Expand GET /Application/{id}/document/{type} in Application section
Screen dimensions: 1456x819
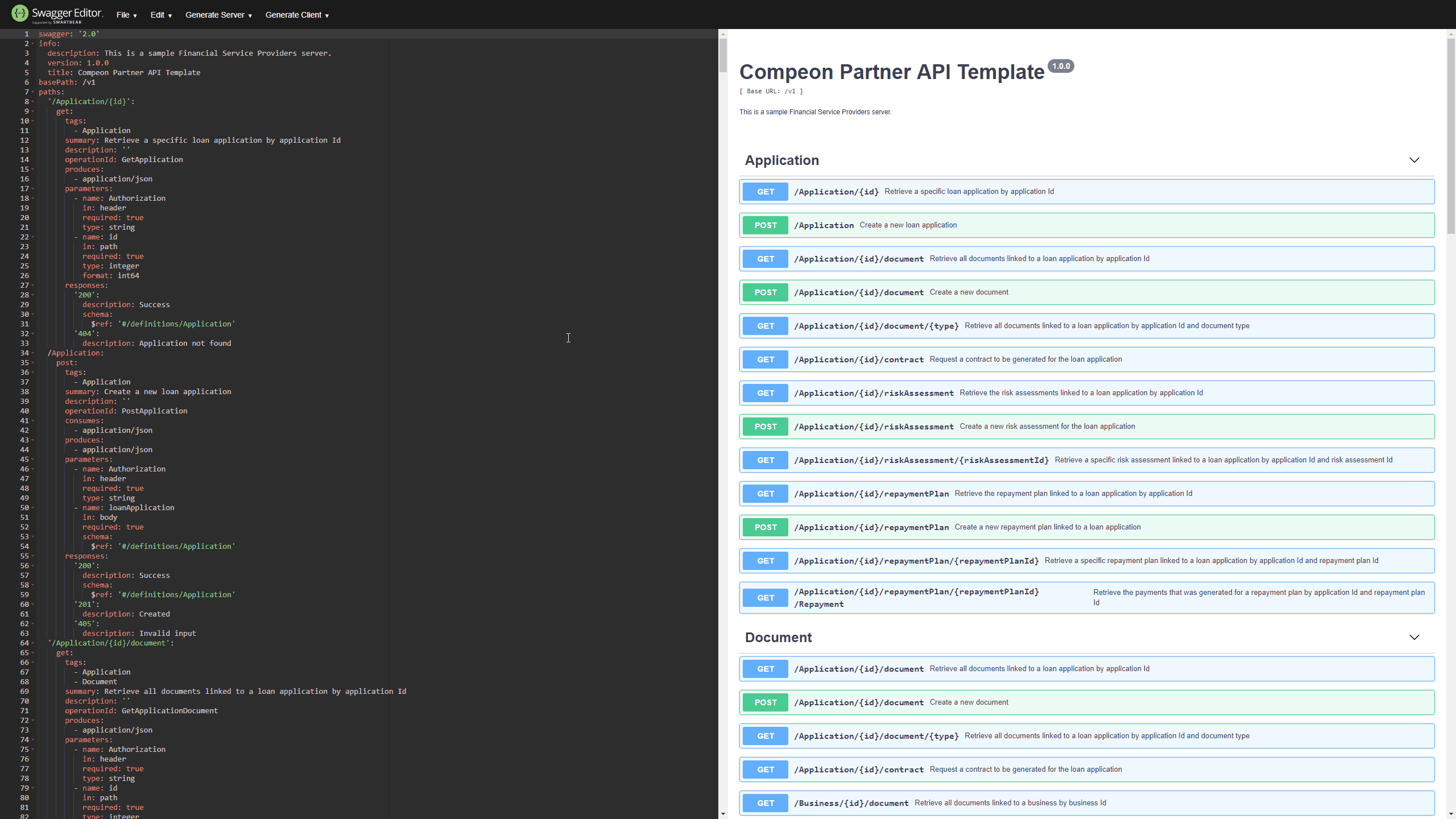1087,326
